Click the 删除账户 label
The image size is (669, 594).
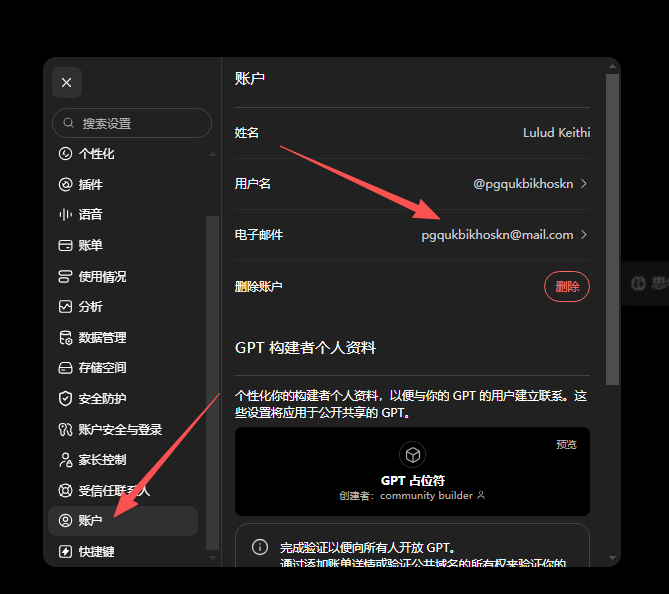259,286
